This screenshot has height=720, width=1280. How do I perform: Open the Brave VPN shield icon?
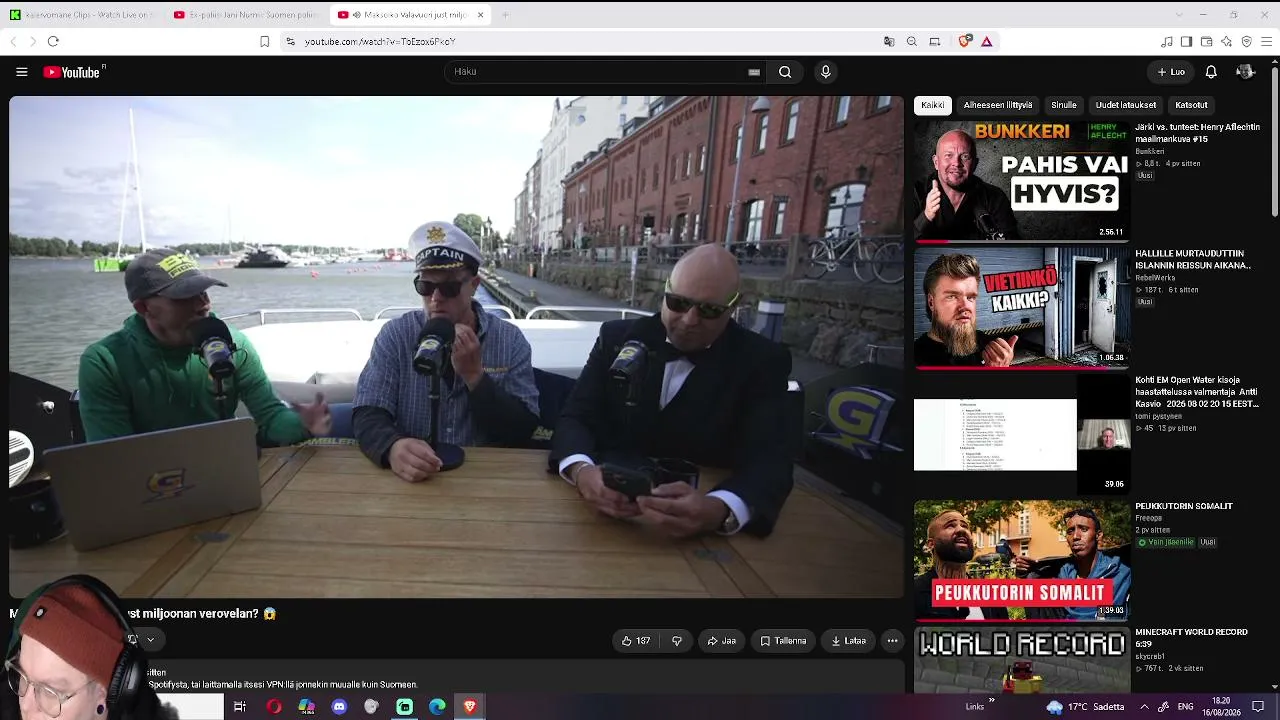click(x=1246, y=41)
